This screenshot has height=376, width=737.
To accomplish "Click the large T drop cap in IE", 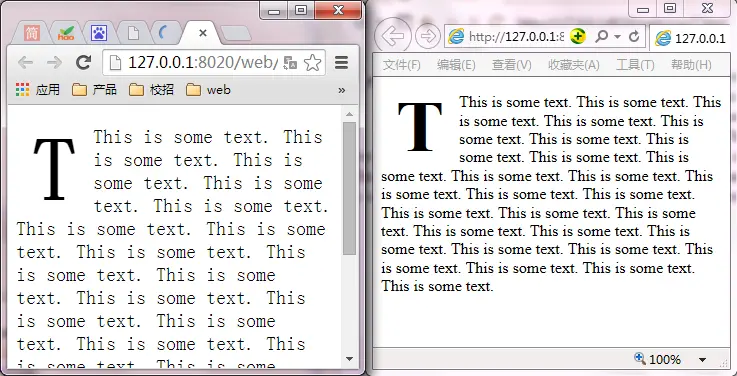I will click(x=420, y=127).
